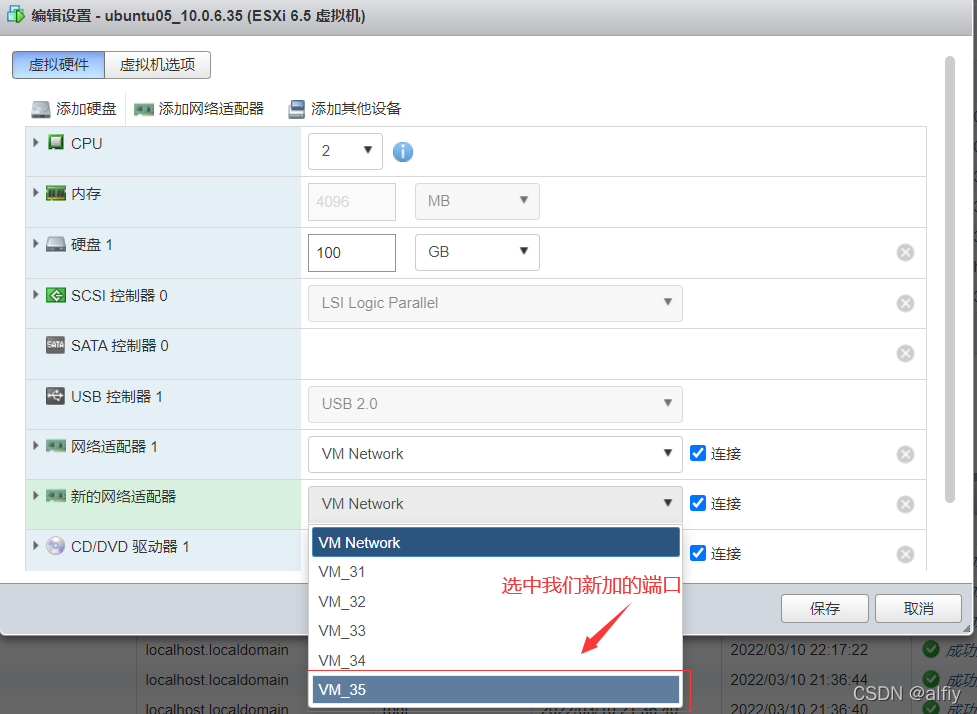Expand the hard disk 1 settings row
Screen dimensions: 977x714
pyautogui.click(x=36, y=244)
